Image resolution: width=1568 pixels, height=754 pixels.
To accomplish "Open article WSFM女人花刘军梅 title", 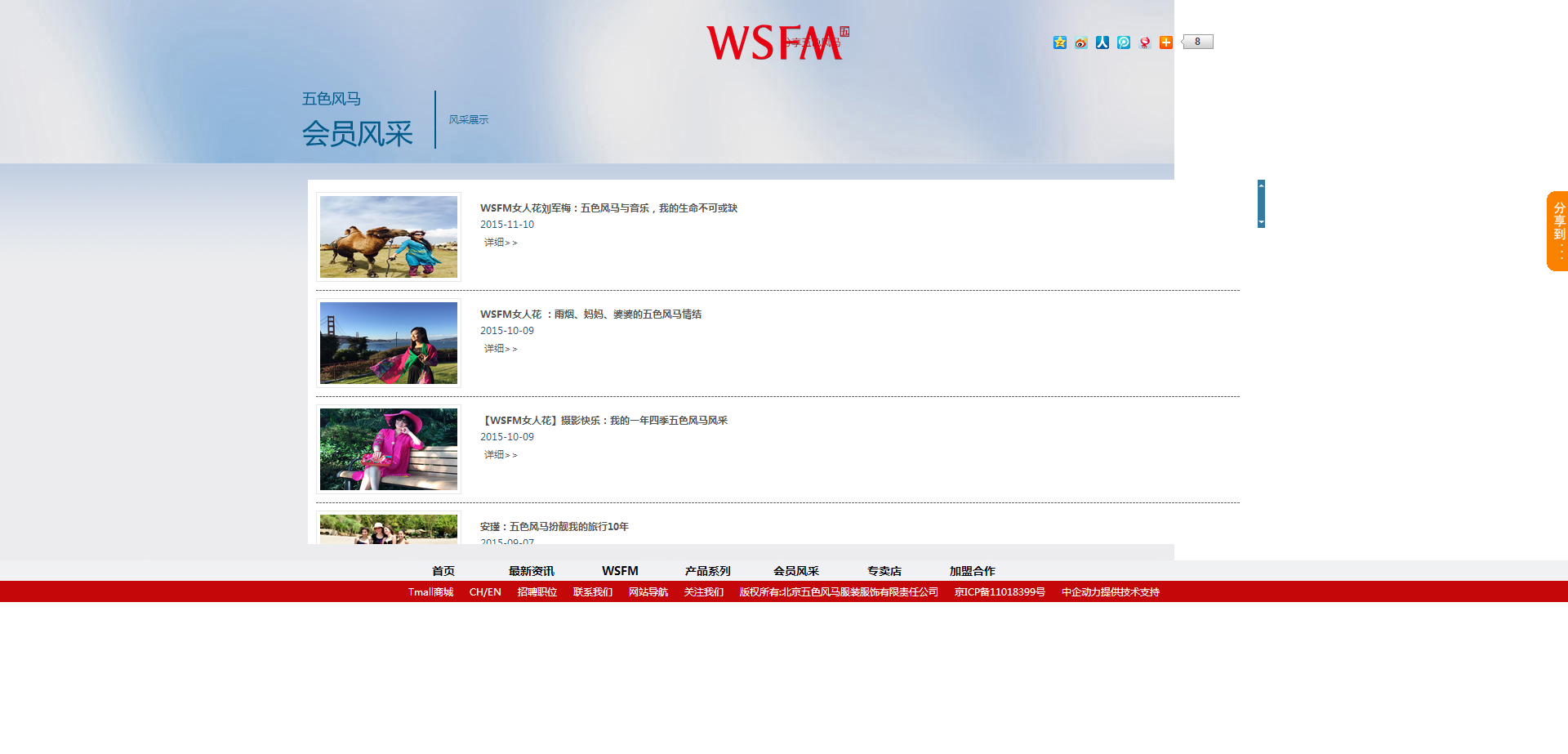I will click(x=608, y=208).
